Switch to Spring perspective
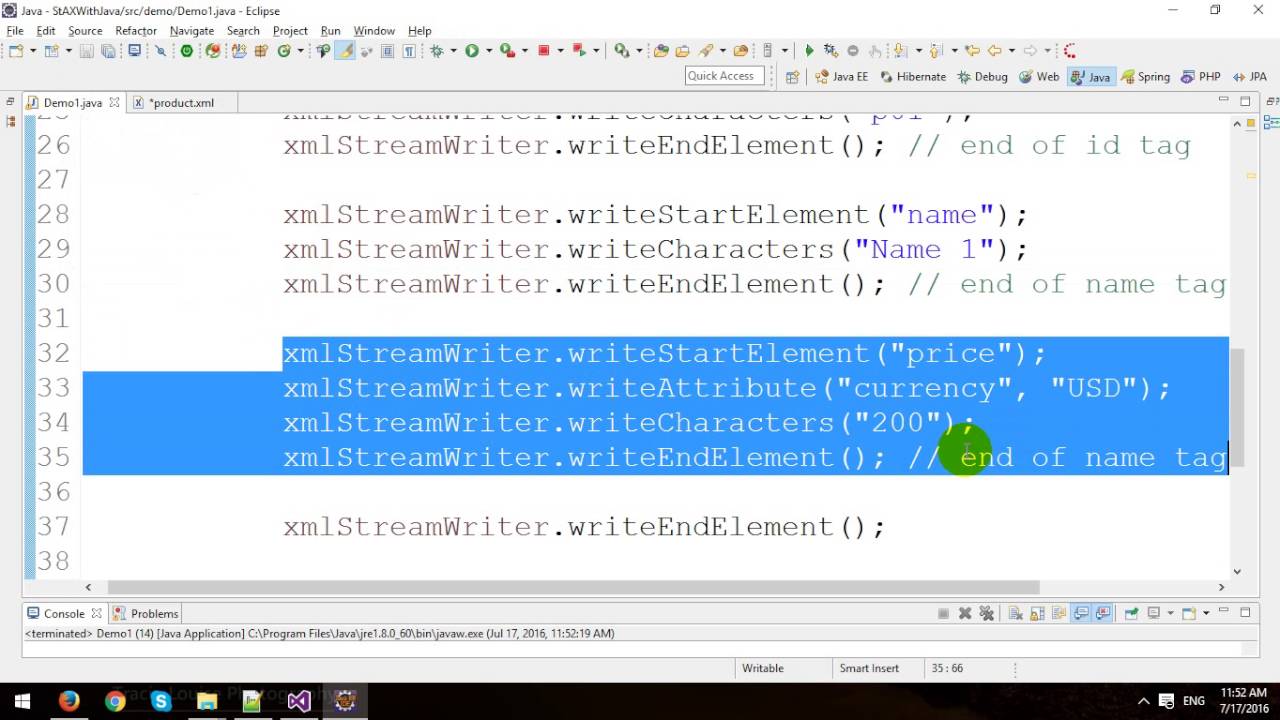 (1145, 76)
